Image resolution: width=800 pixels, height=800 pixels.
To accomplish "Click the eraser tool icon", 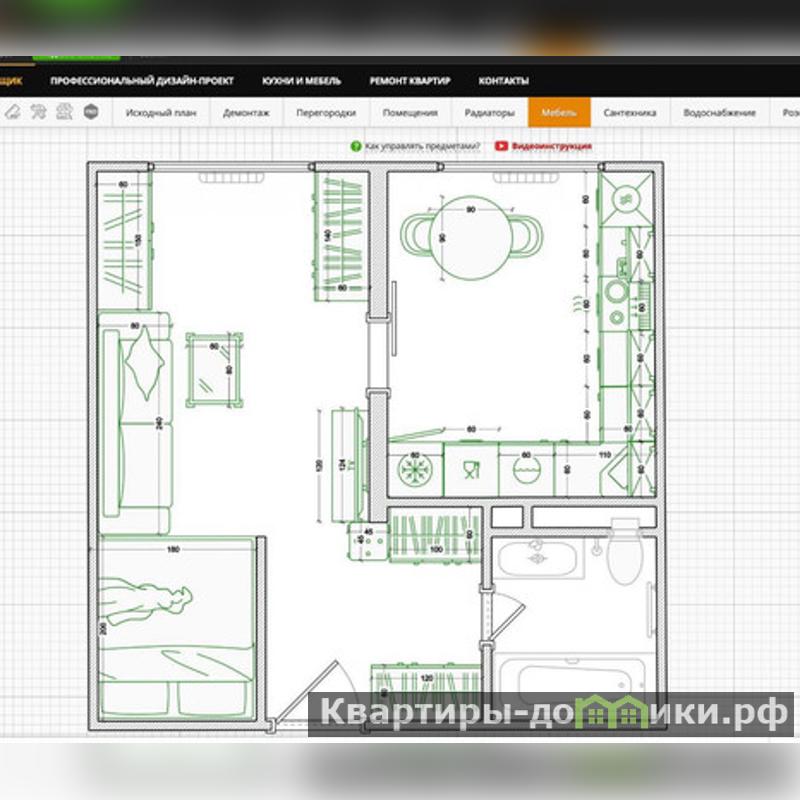I will click(x=14, y=112).
